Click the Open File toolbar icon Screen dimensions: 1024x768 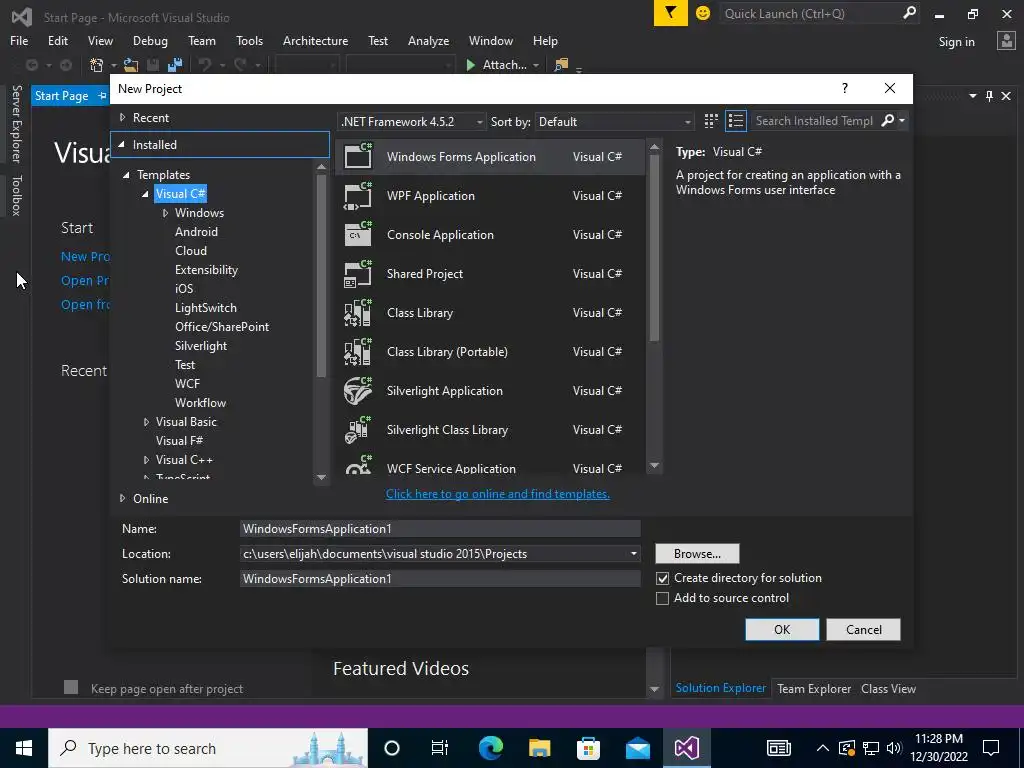[x=131, y=65]
